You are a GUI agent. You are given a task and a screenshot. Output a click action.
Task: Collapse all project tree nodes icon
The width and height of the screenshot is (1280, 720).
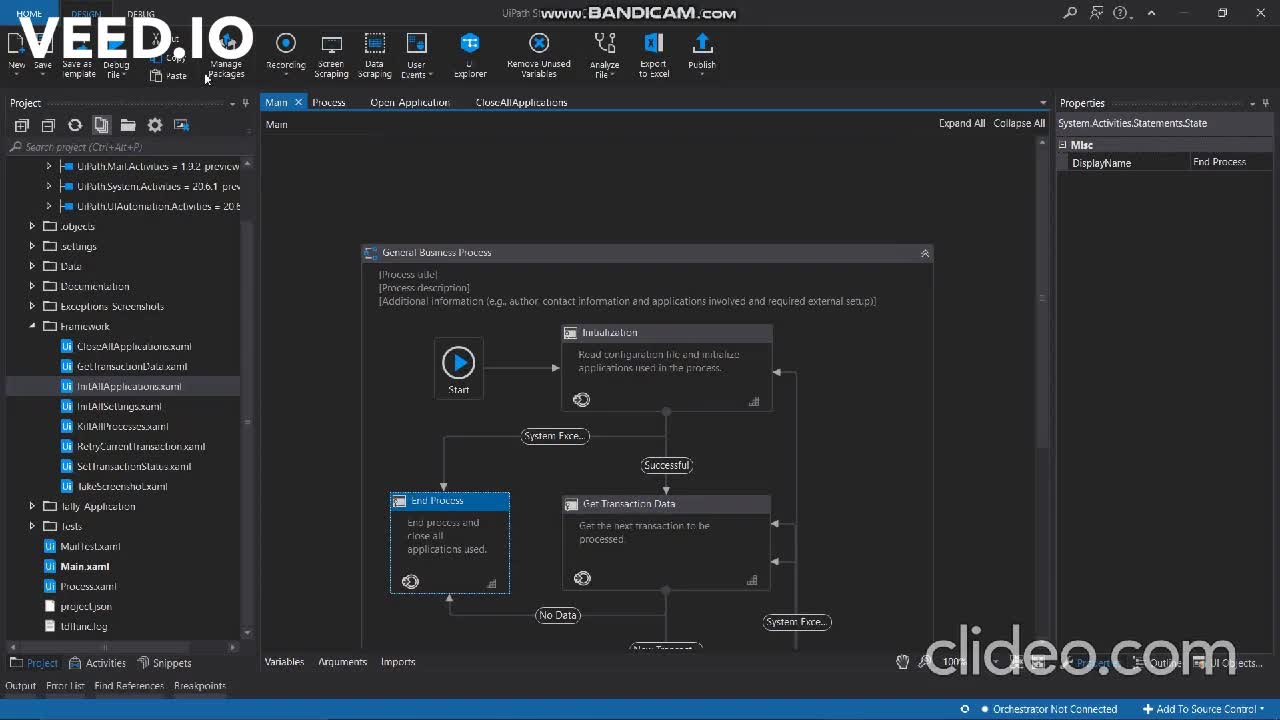point(48,125)
